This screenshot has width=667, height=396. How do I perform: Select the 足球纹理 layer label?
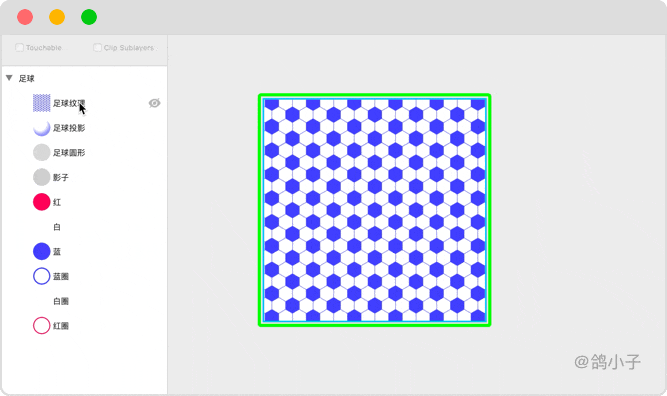[x=69, y=103]
